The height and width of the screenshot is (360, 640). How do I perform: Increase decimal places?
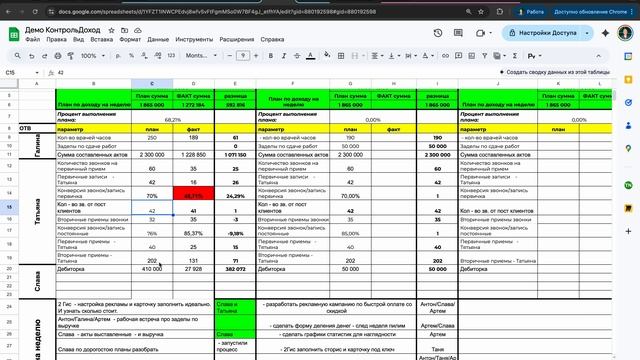click(x=158, y=56)
